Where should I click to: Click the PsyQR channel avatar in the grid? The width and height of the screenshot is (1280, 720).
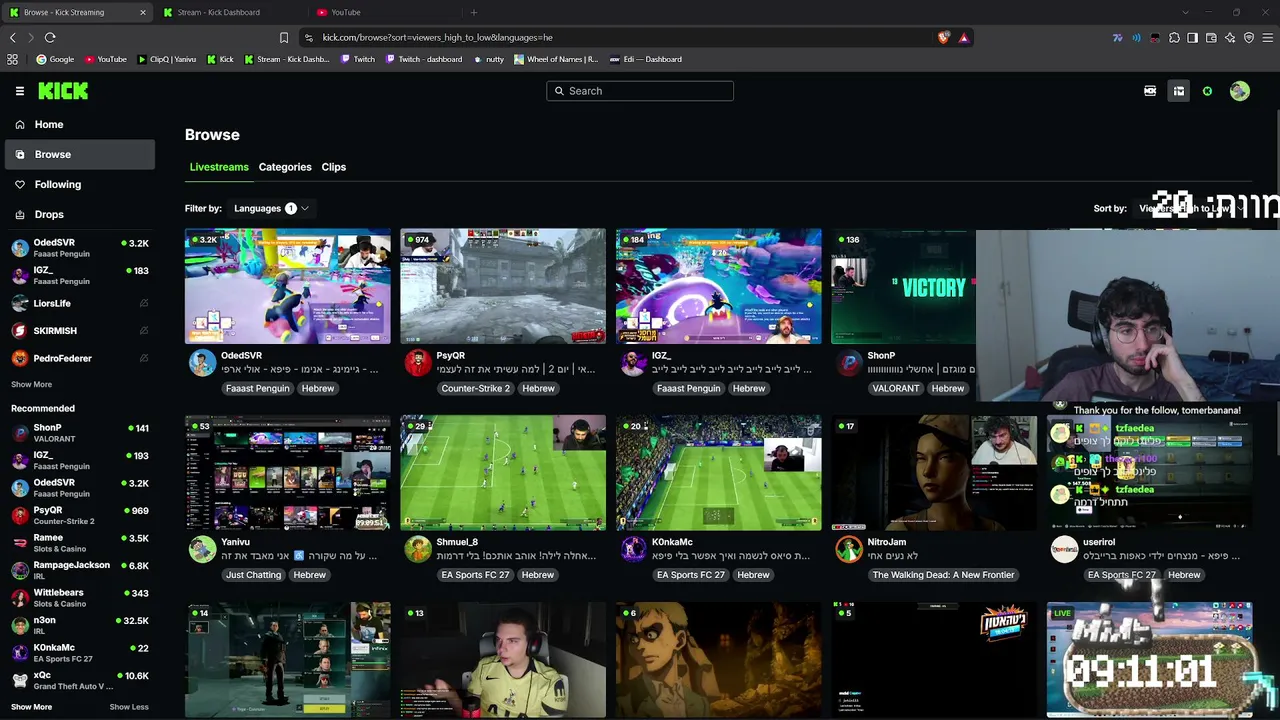point(418,364)
